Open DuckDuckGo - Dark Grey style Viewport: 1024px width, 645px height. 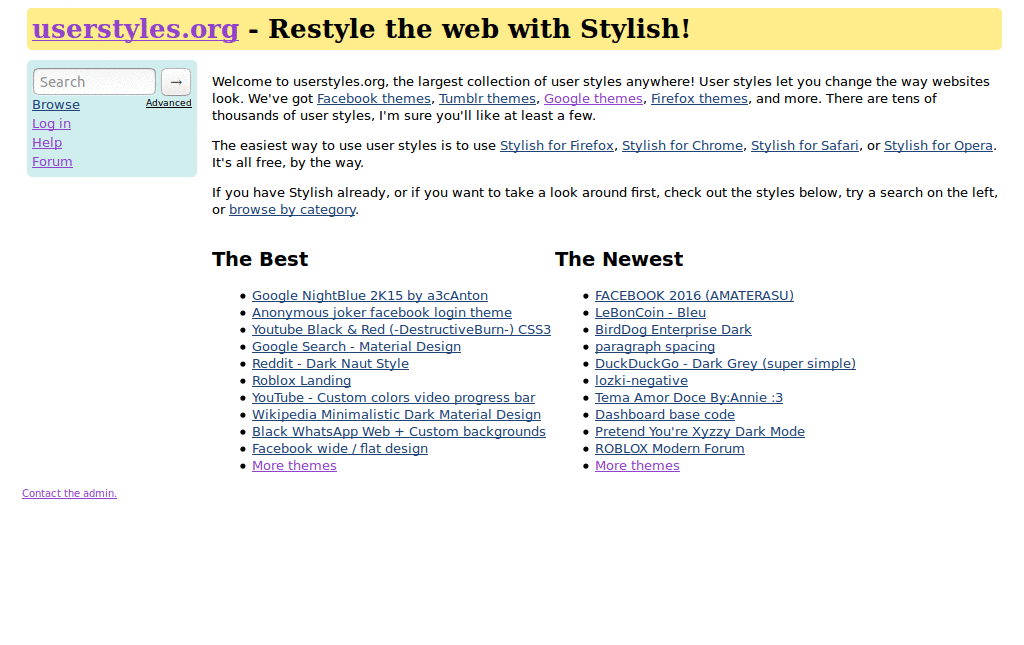725,363
